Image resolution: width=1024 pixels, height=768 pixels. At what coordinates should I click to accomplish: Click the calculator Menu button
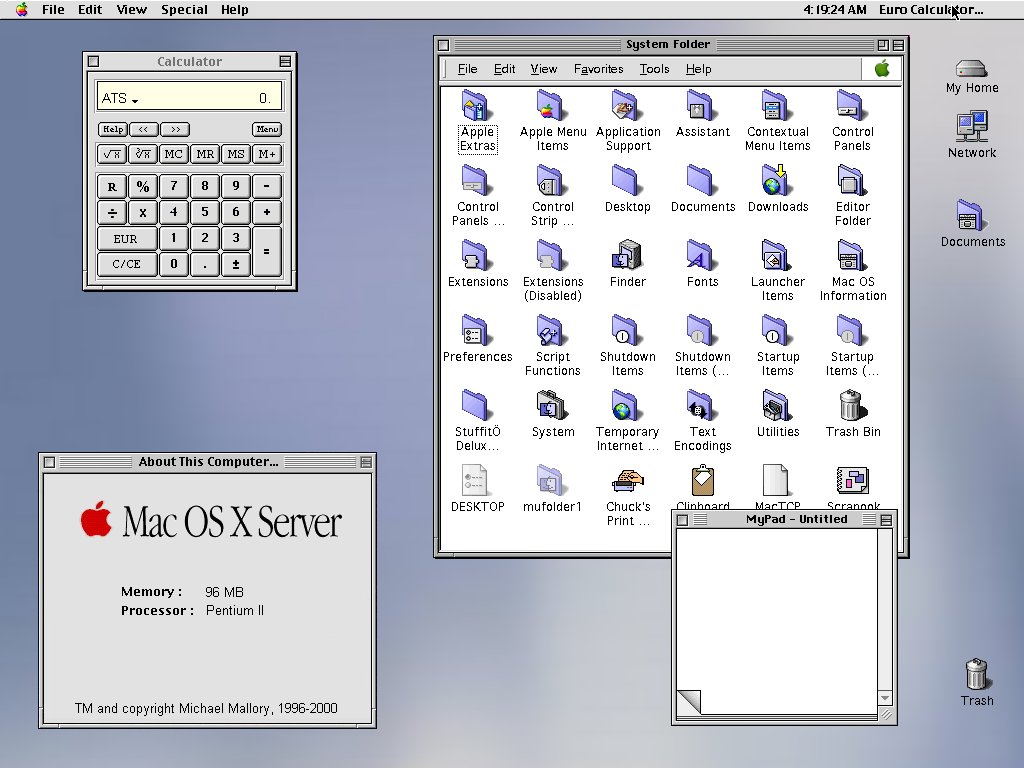[x=267, y=129]
